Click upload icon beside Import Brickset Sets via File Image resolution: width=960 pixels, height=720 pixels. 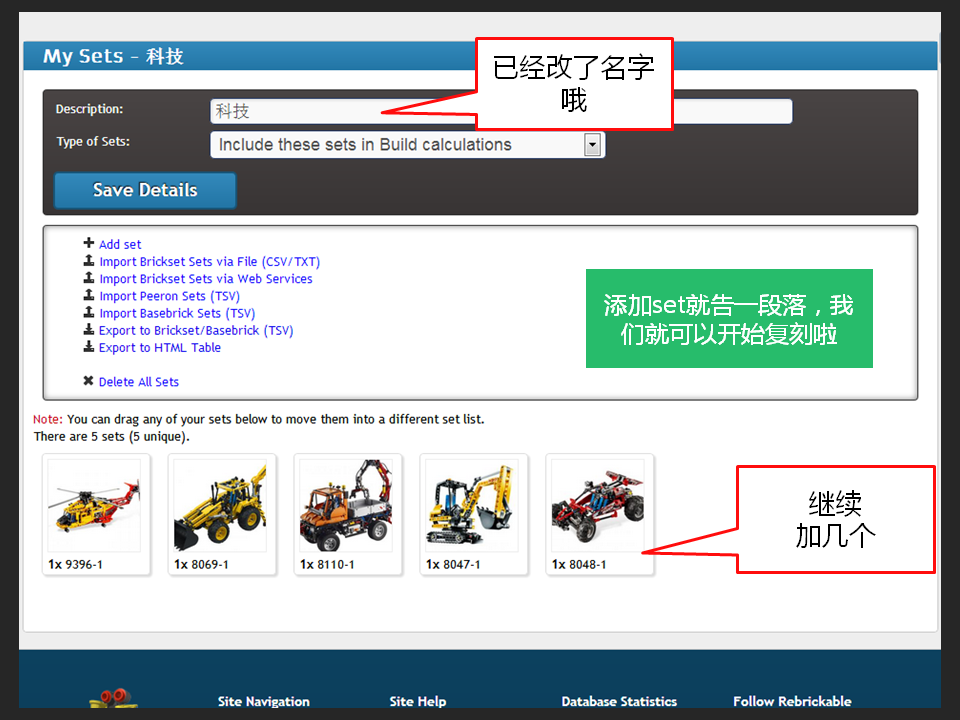(x=89, y=260)
